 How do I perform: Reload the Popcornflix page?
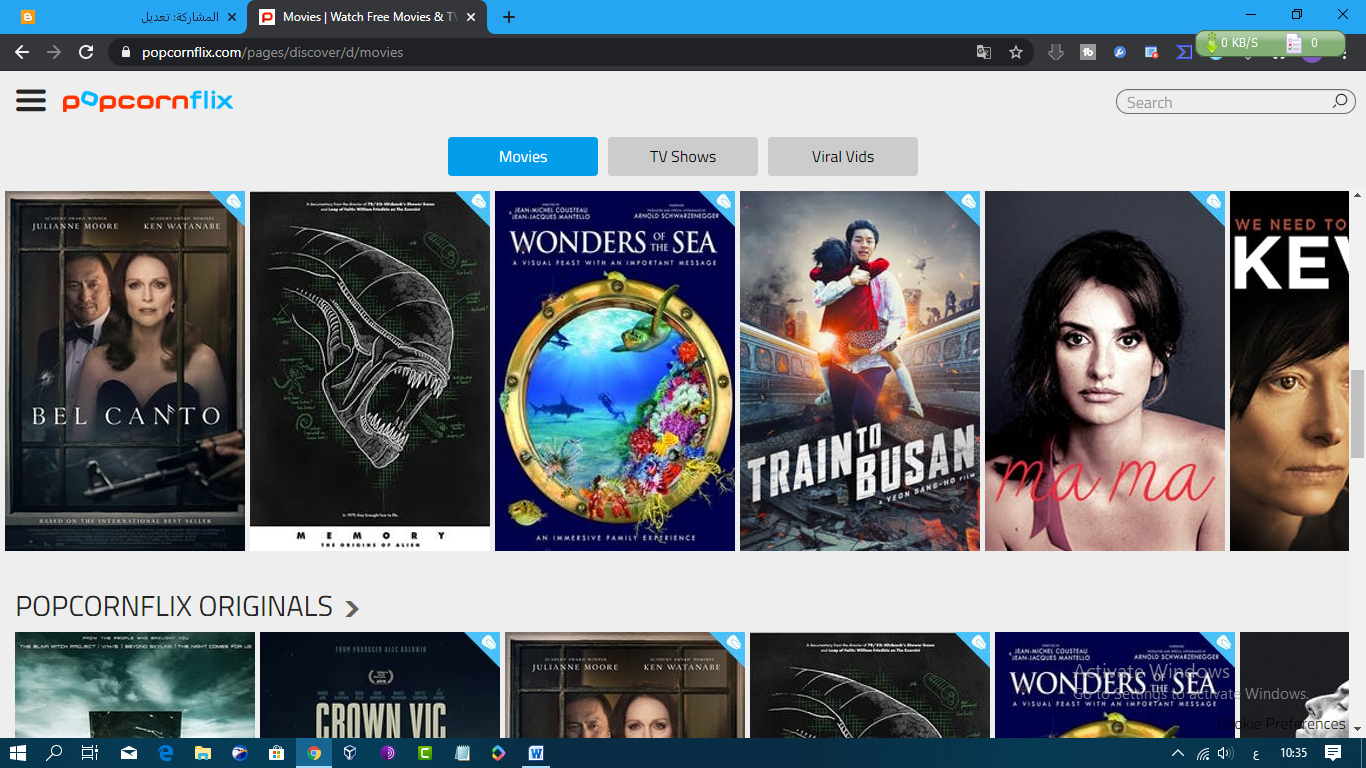pyautogui.click(x=86, y=52)
